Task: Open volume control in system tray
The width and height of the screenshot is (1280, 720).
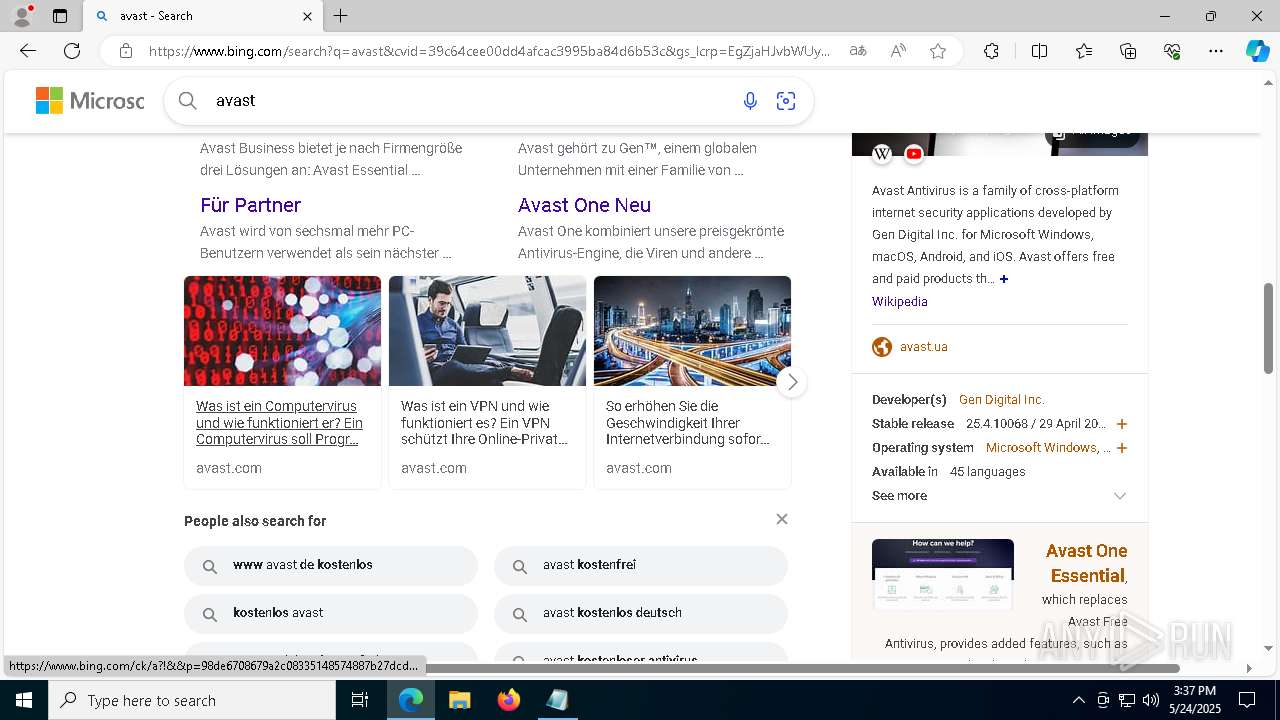Action: coord(1150,700)
